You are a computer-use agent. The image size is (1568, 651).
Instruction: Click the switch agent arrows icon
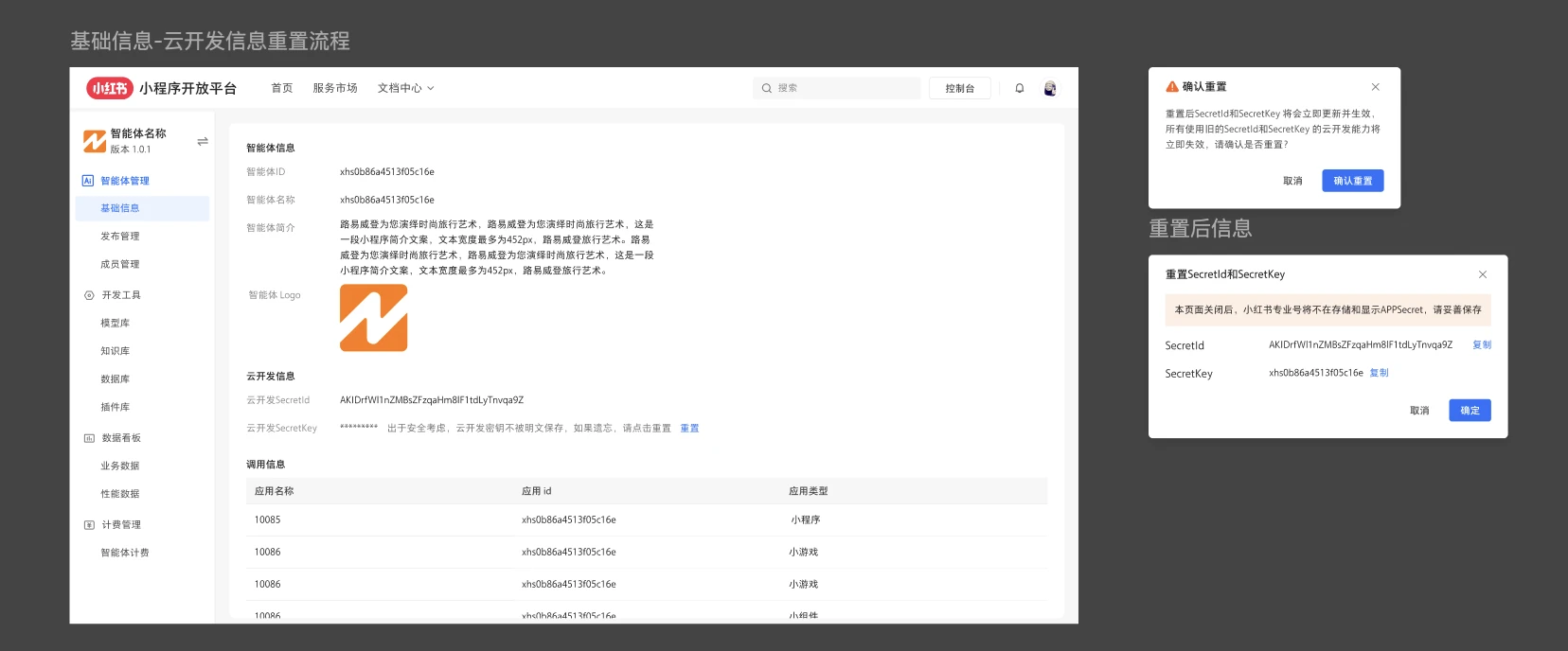(202, 142)
